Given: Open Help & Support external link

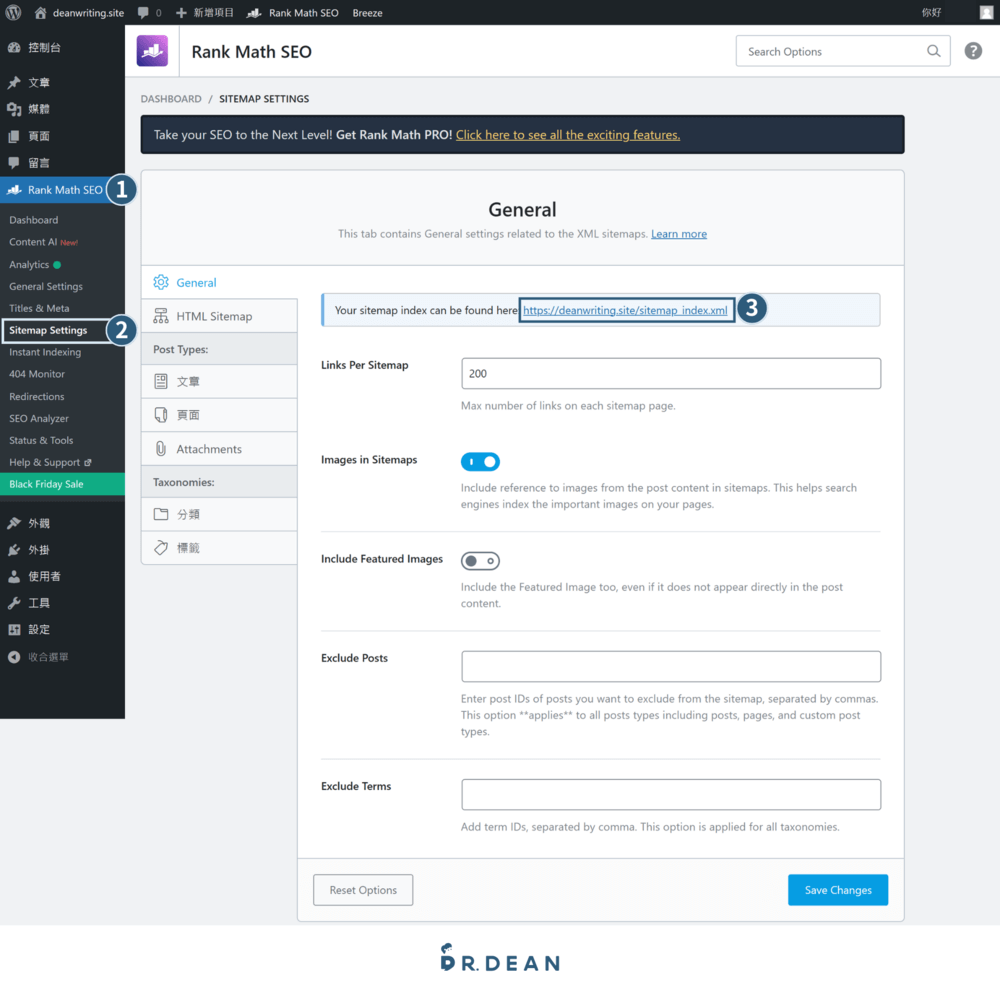Looking at the screenshot, I should coord(50,462).
